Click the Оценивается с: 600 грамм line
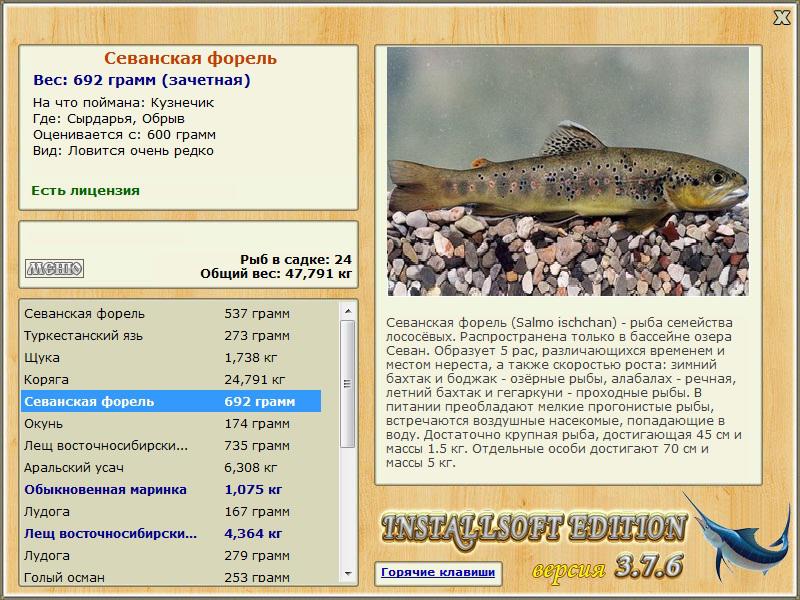The image size is (800, 600). point(124,135)
